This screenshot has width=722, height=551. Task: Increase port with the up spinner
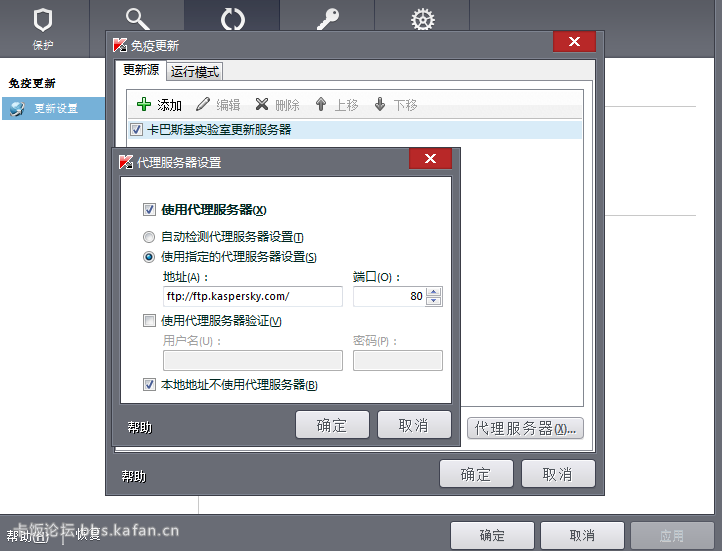[x=434, y=291]
